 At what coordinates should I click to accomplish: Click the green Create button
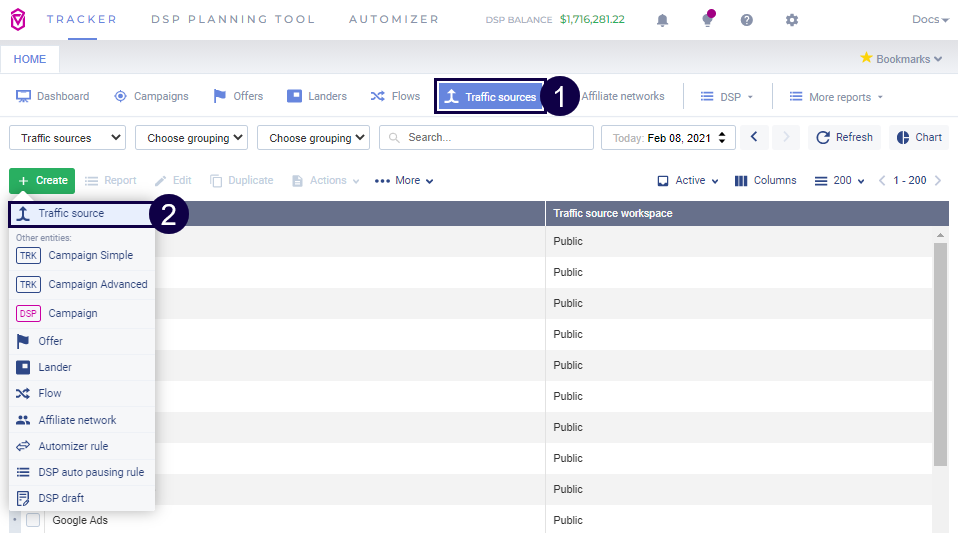coord(42,181)
